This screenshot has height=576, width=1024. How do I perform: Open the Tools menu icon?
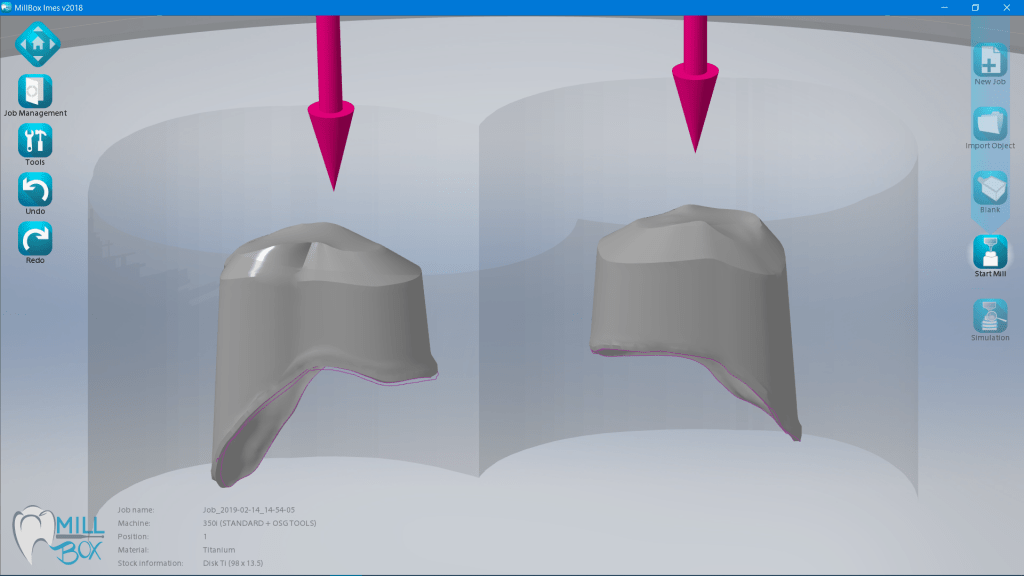(x=35, y=140)
